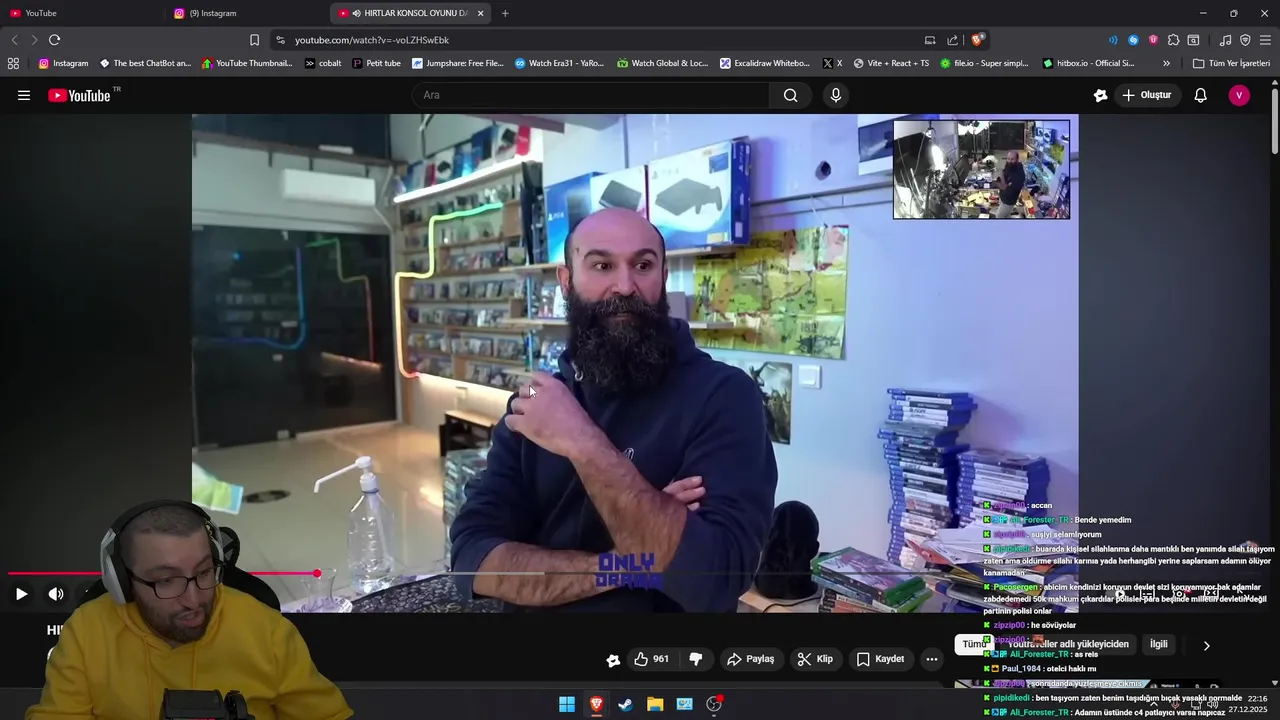Open the Windows Start menu
This screenshot has height=720, width=1280.
point(567,704)
